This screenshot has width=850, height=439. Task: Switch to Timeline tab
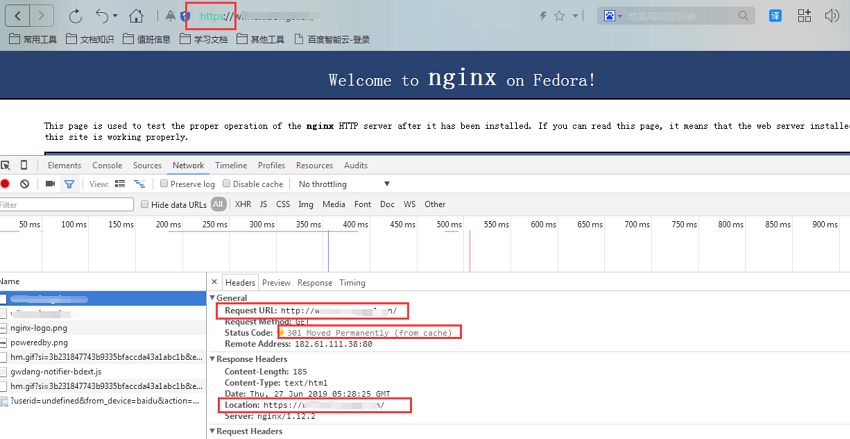pos(231,165)
